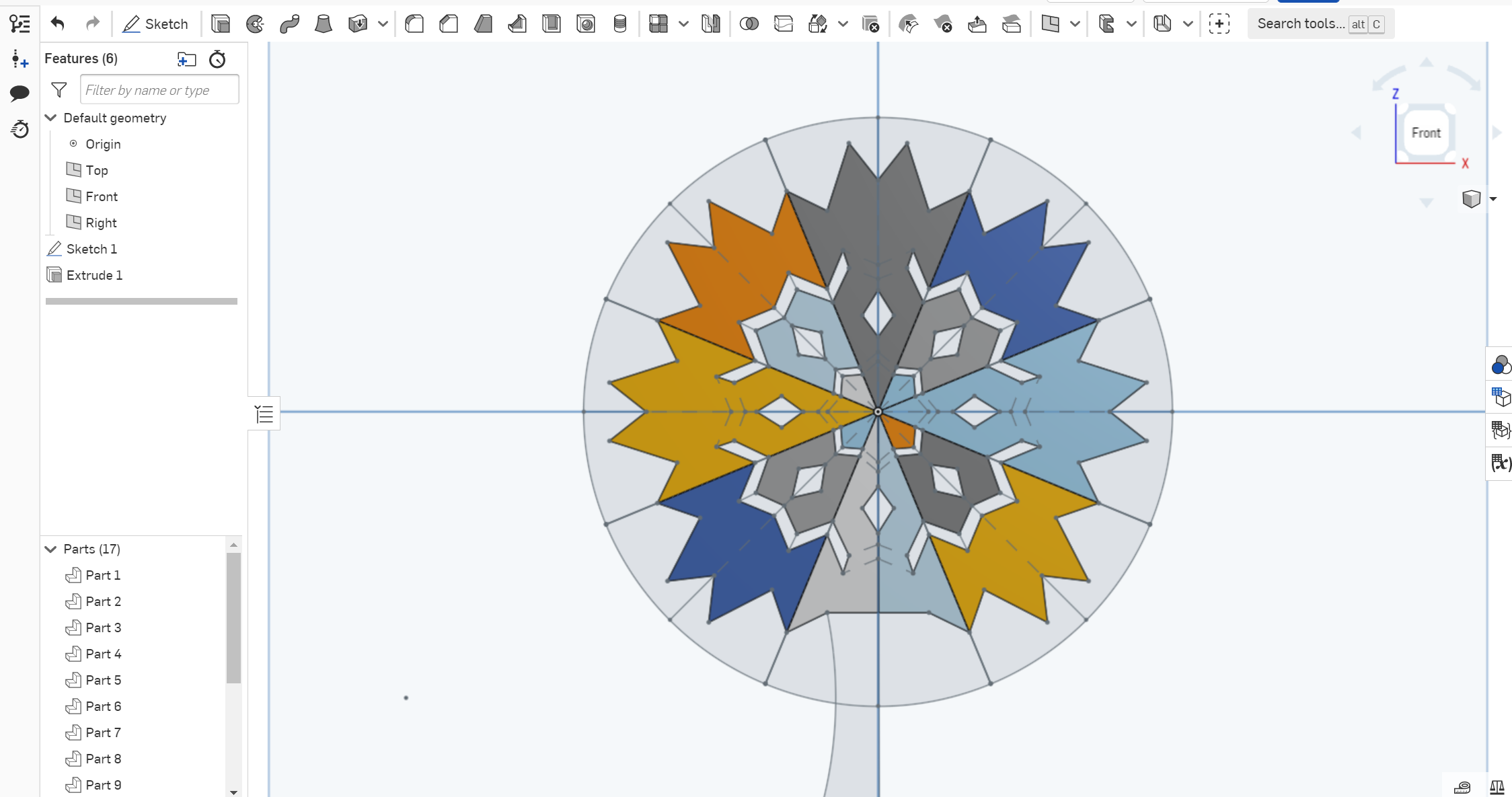Viewport: 1512px width, 797px height.
Task: Toggle the features filter funnel
Action: point(59,89)
